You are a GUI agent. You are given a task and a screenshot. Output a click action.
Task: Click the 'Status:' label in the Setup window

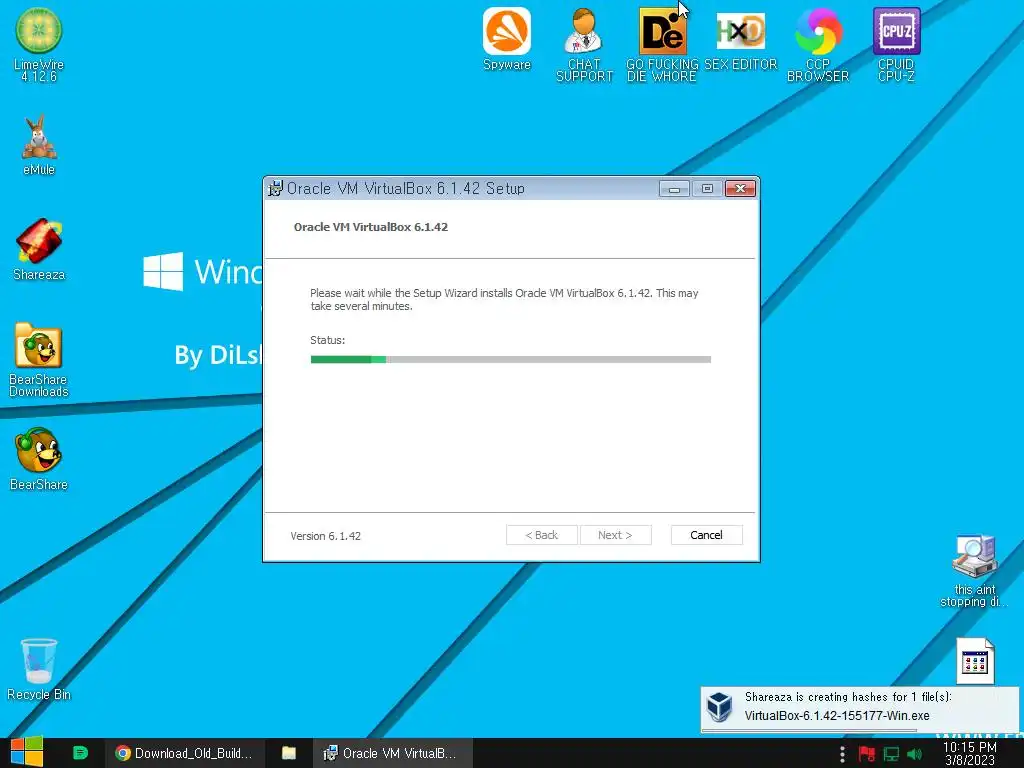coord(327,340)
